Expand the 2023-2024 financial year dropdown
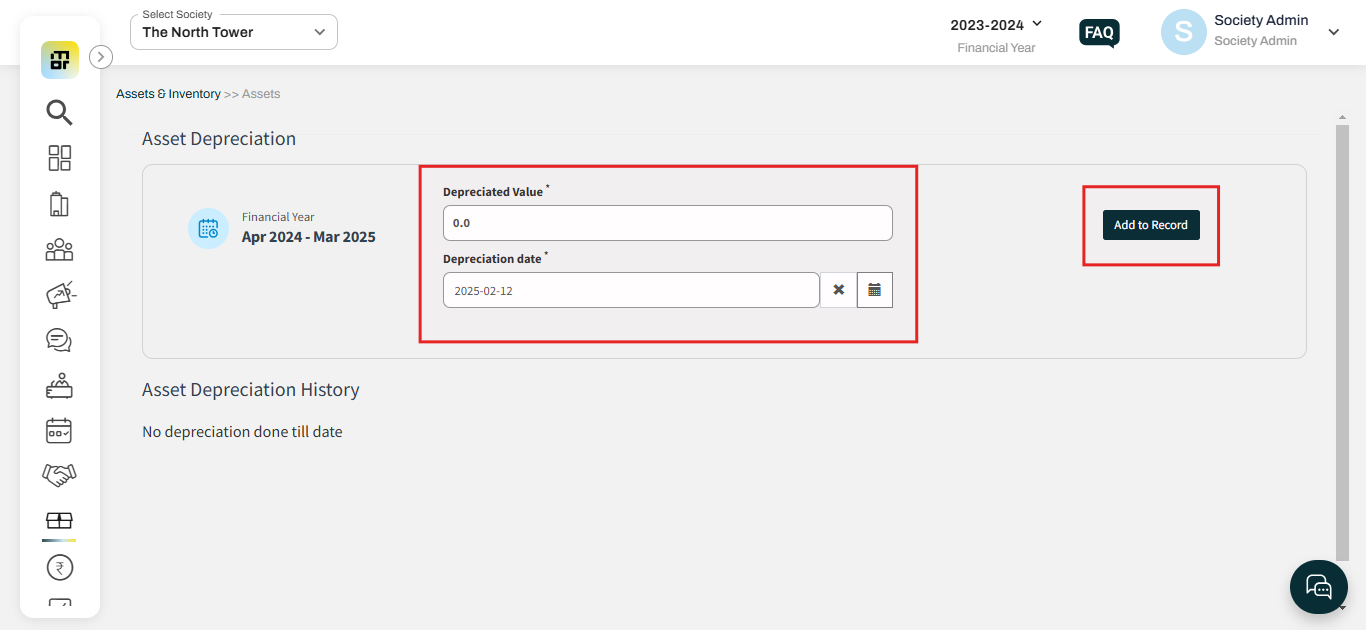 996,24
